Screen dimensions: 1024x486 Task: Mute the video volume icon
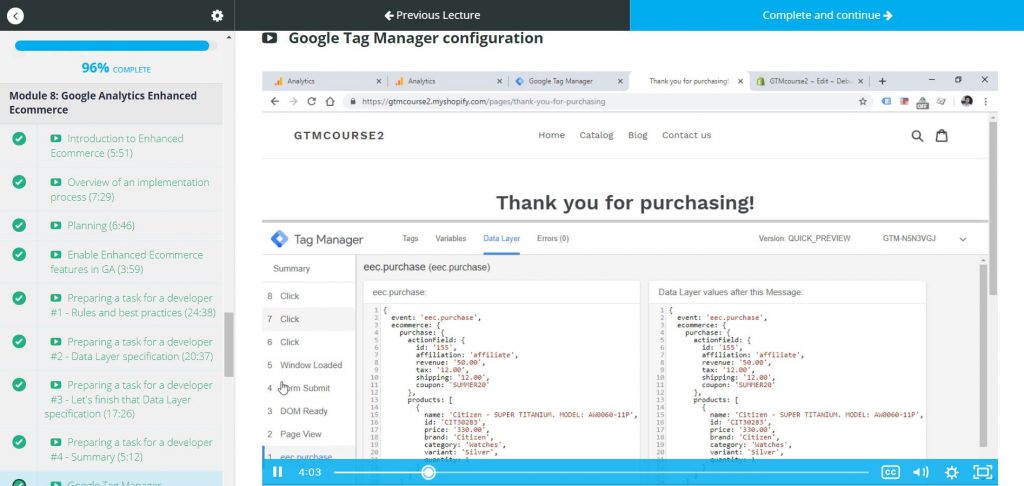[x=921, y=472]
